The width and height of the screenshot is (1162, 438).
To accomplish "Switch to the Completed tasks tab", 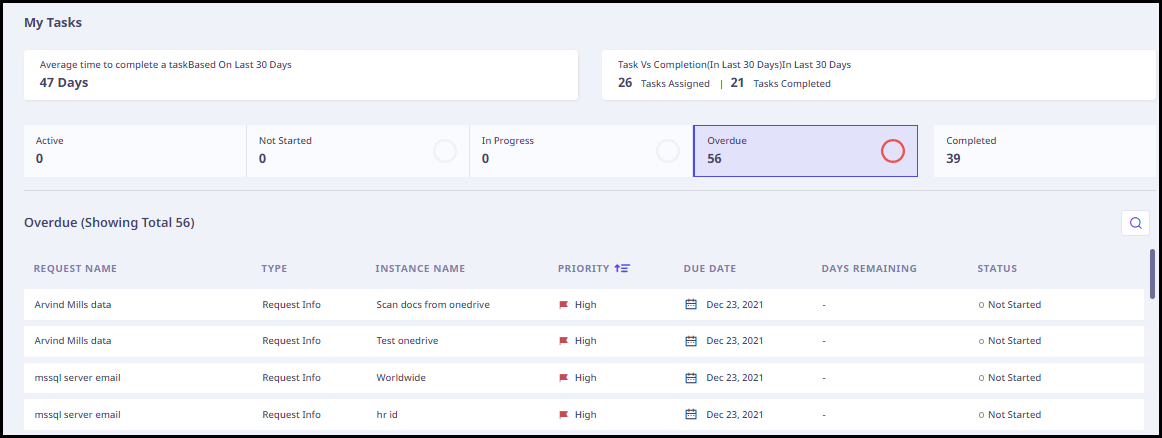I will pyautogui.click(x=1044, y=151).
